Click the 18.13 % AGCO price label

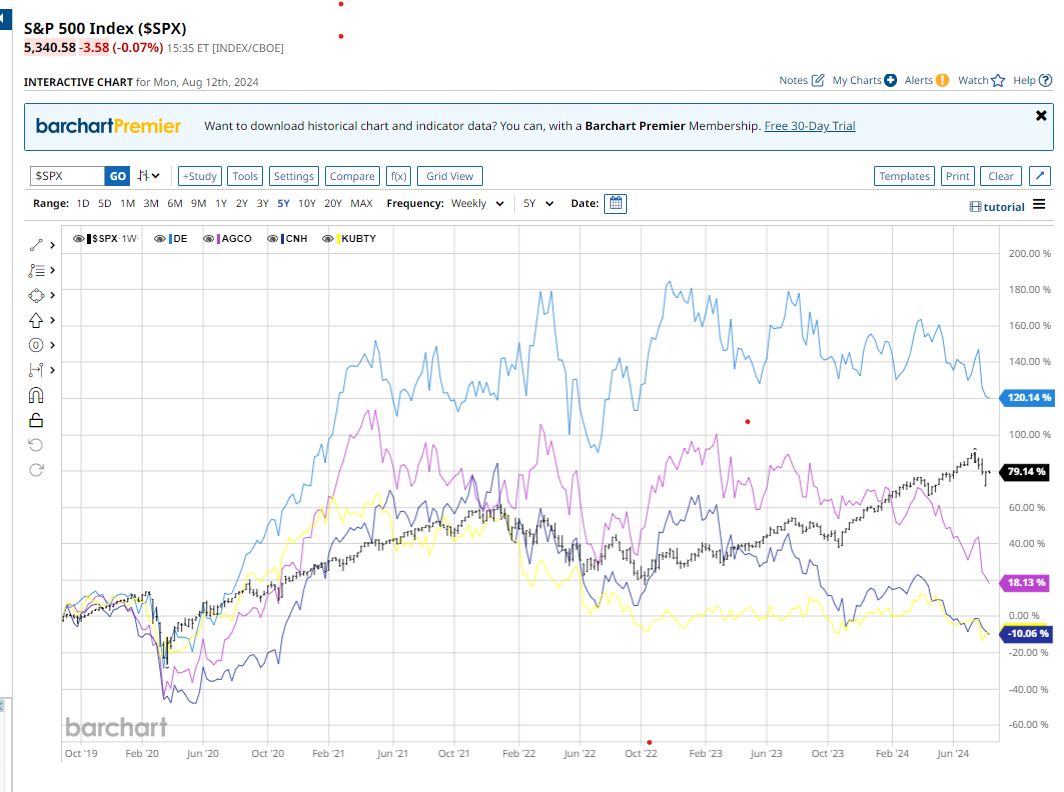(x=1026, y=582)
